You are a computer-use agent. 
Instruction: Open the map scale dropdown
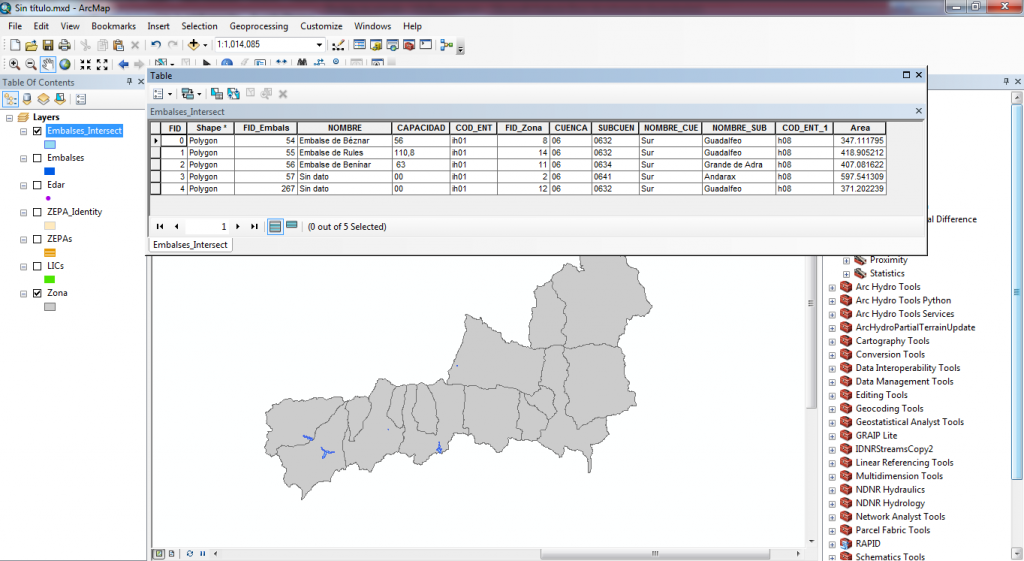coord(320,45)
